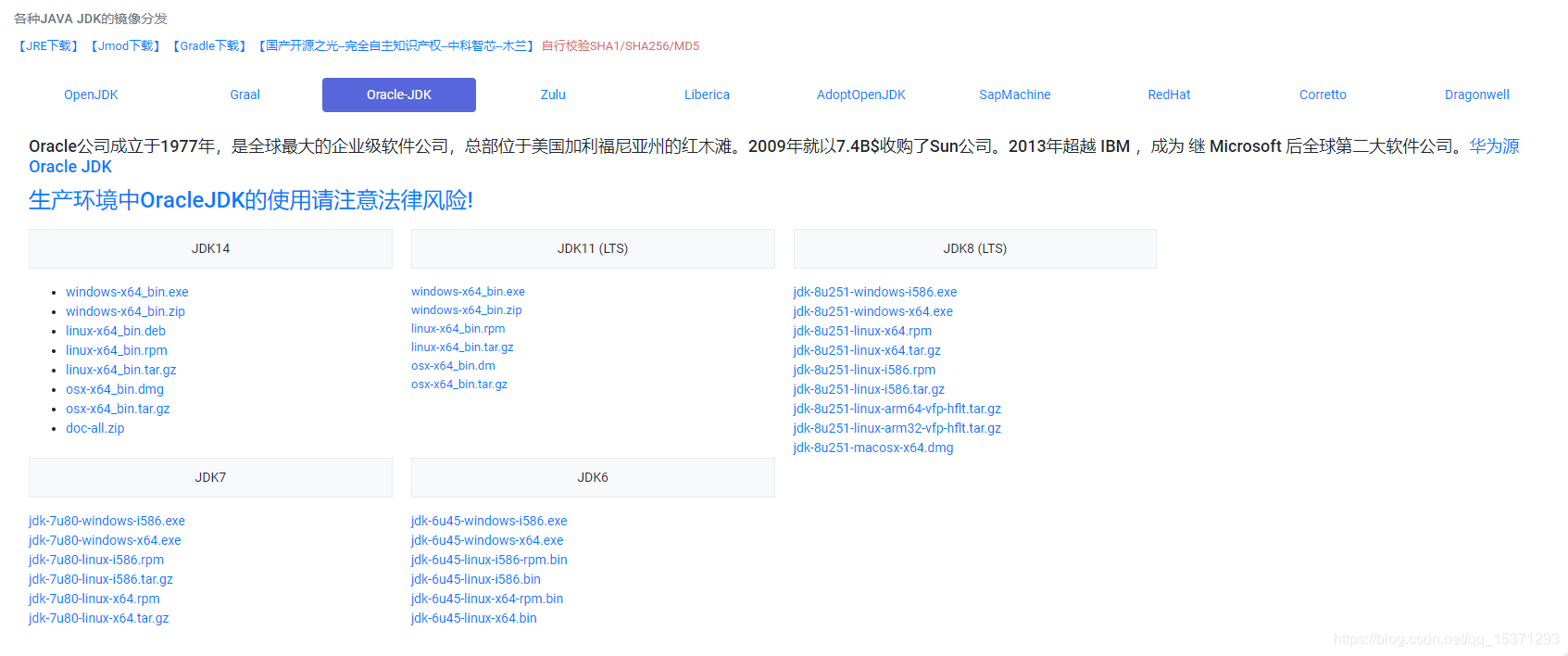Download JDK14 windows-x64_bin.exe
Screen dimensions: 1568x656
pyautogui.click(x=127, y=292)
